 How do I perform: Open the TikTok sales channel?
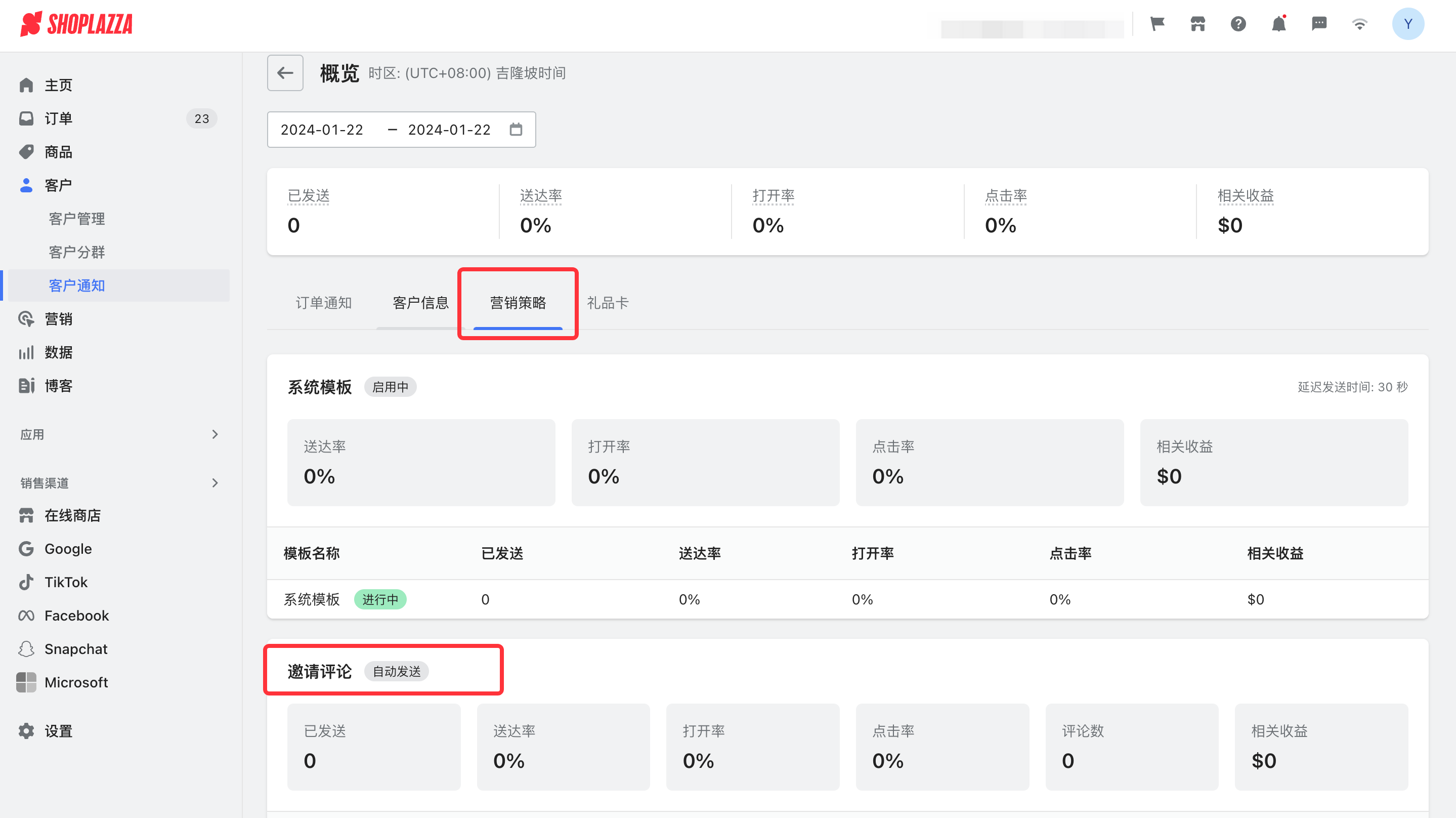[x=65, y=582]
